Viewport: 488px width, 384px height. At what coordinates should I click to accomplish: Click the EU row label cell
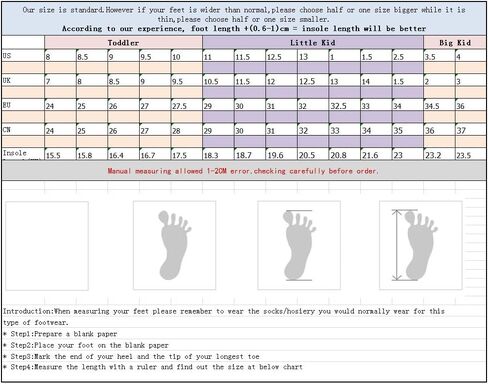[x=23, y=105]
